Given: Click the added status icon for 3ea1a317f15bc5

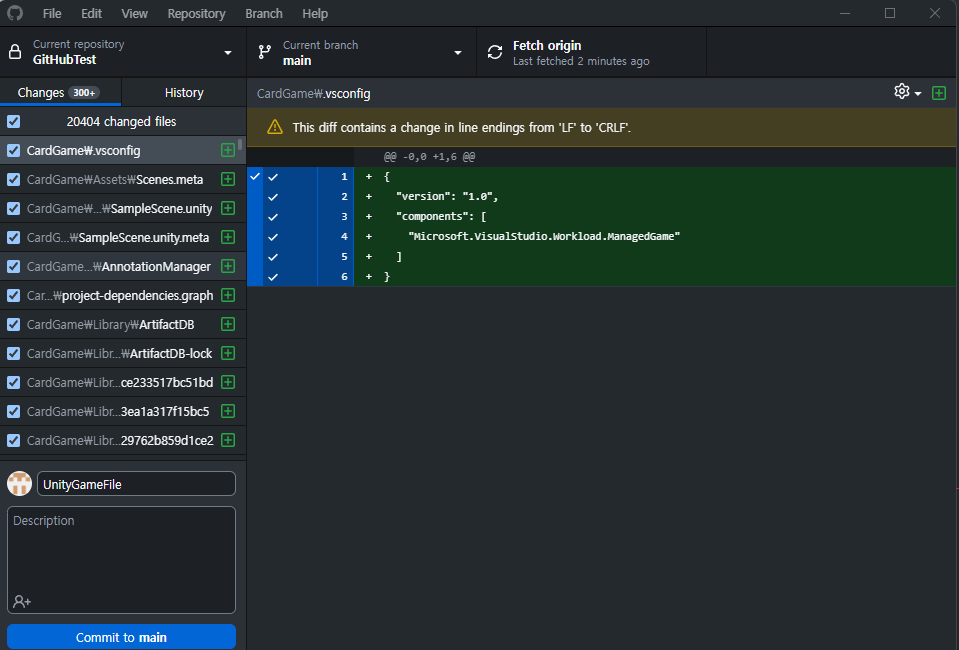Looking at the screenshot, I should [228, 411].
